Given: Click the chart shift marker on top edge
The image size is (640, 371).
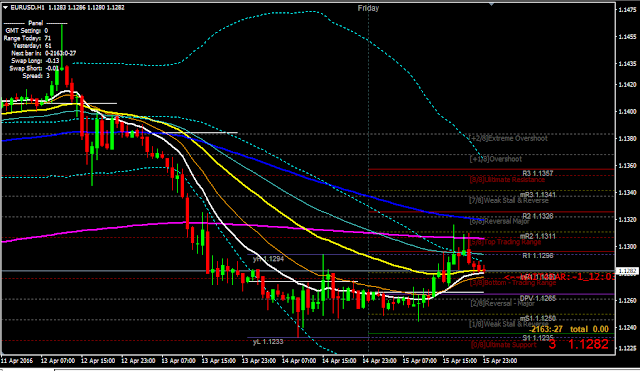Looking at the screenshot, I should [491, 4].
